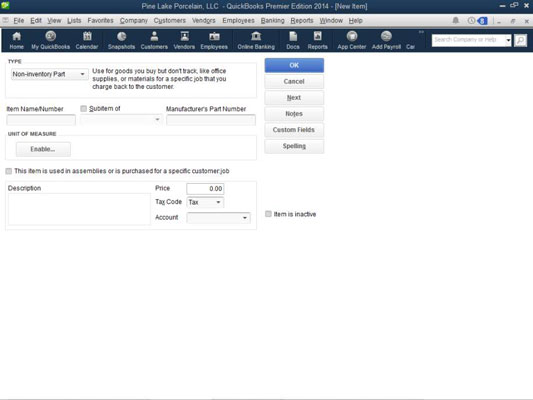Image resolution: width=533 pixels, height=400 pixels.
Task: Open the Reports menu in the menu bar
Action: point(302,20)
